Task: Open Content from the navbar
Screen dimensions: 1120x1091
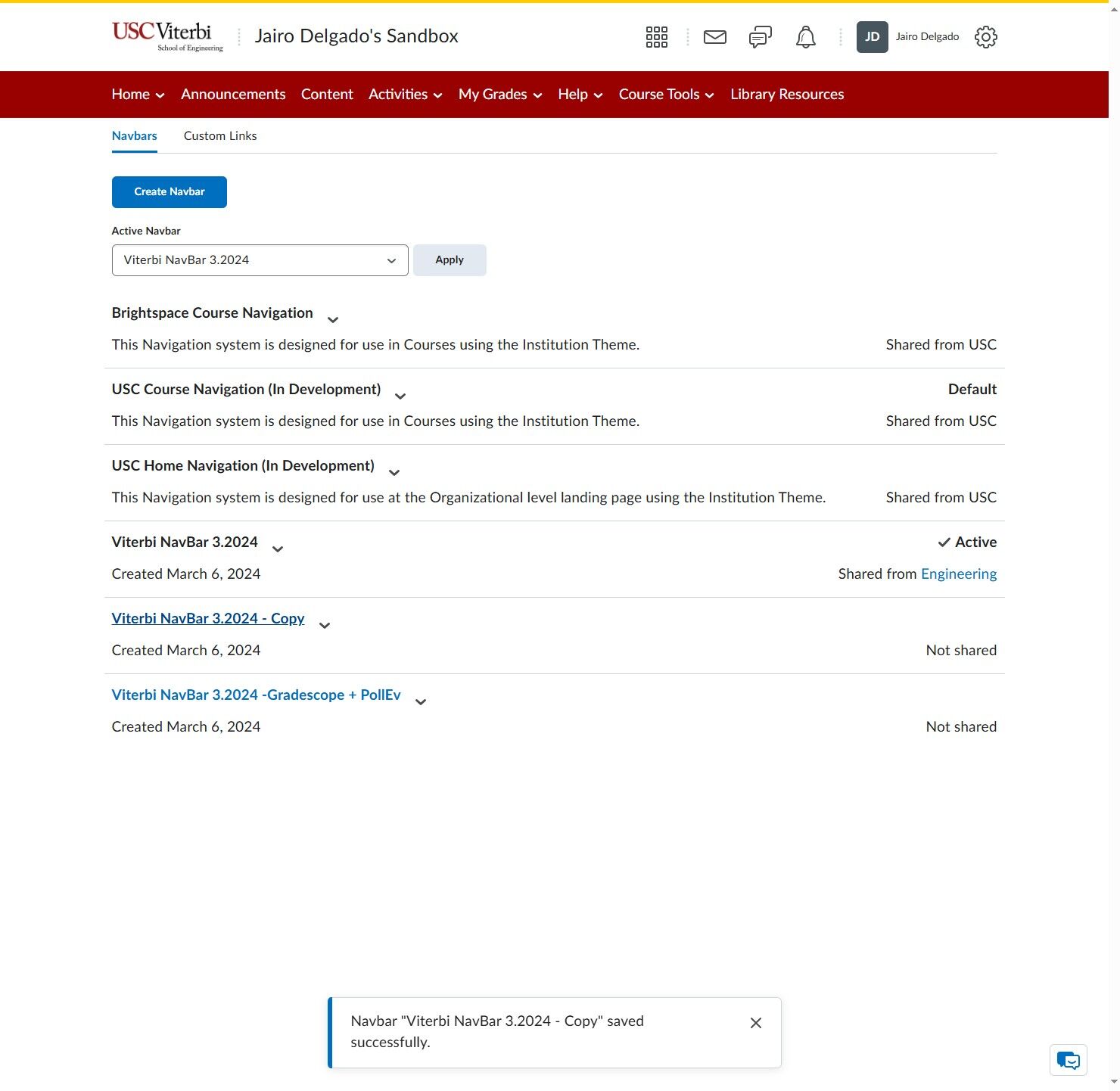Action: coord(327,95)
